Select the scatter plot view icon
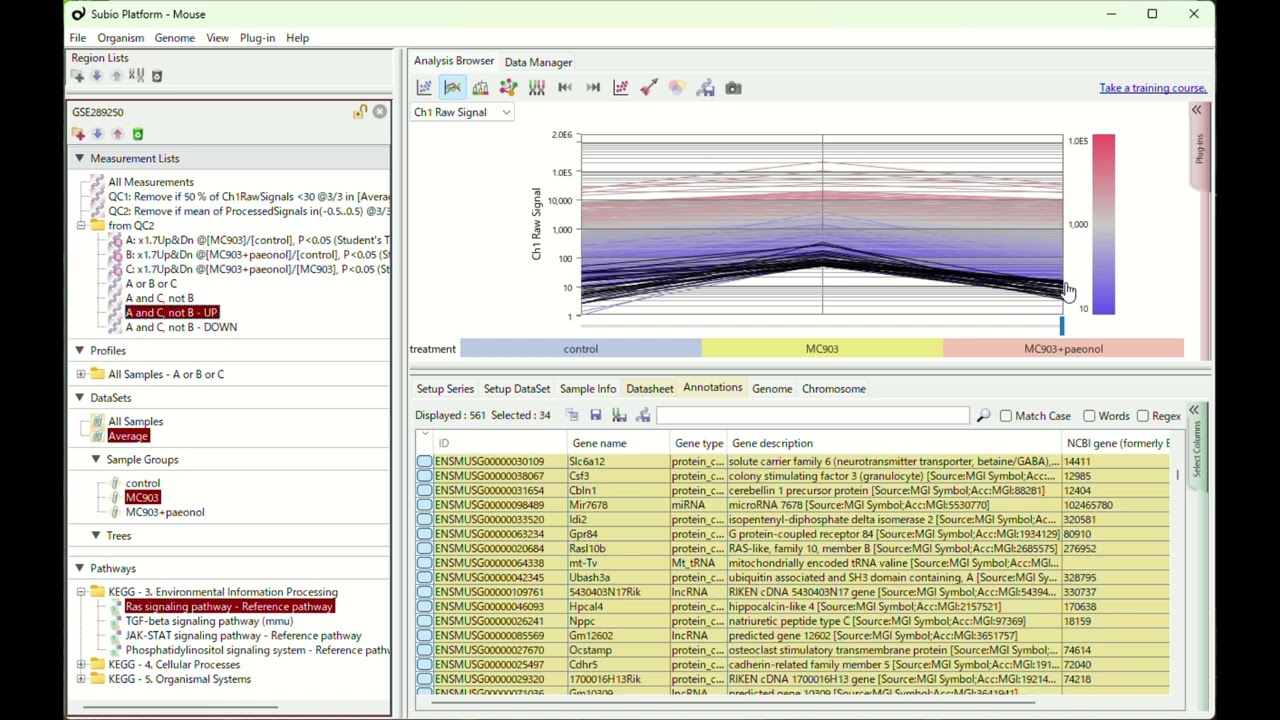1280x720 pixels. (x=424, y=88)
